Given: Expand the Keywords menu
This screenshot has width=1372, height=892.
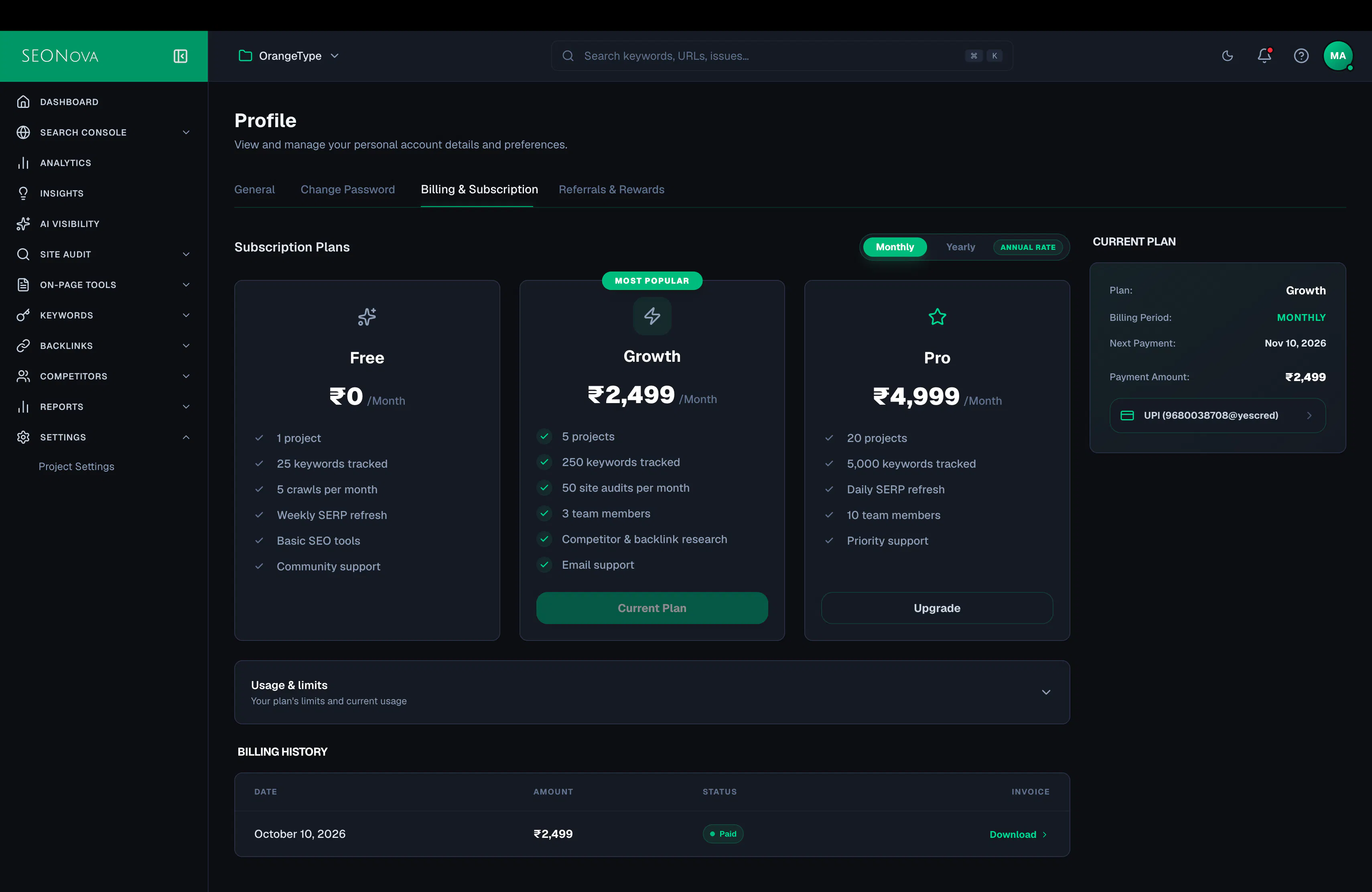Looking at the screenshot, I should pyautogui.click(x=104, y=315).
